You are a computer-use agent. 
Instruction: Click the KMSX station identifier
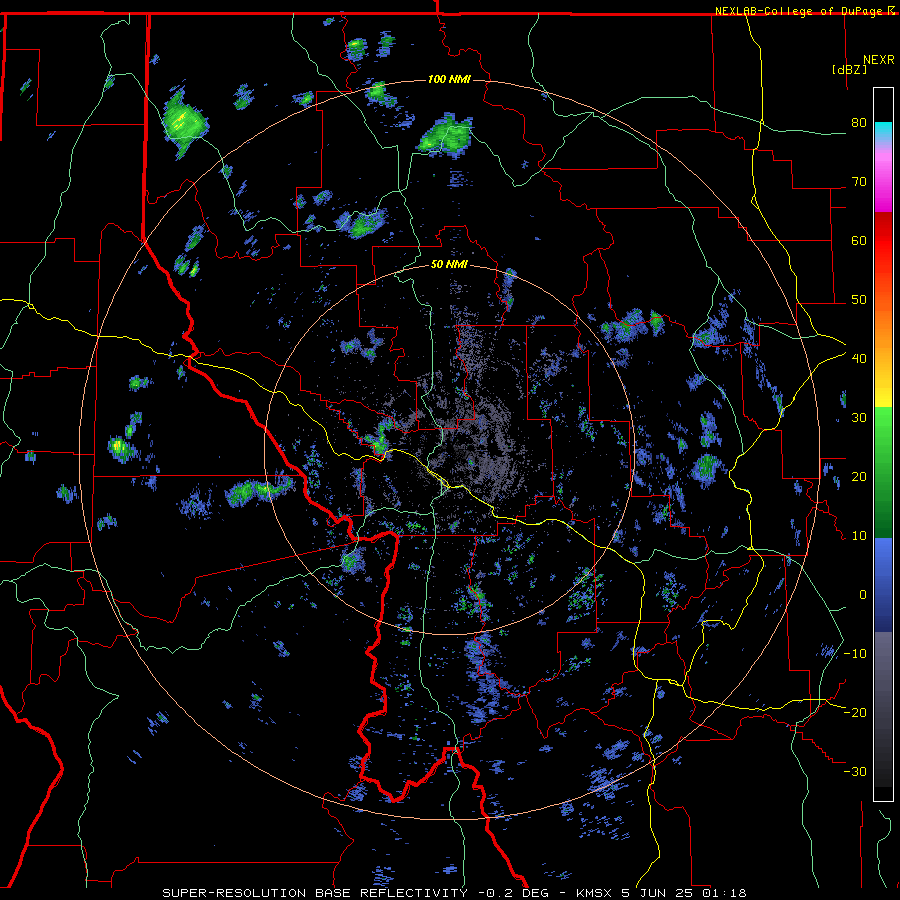click(593, 893)
